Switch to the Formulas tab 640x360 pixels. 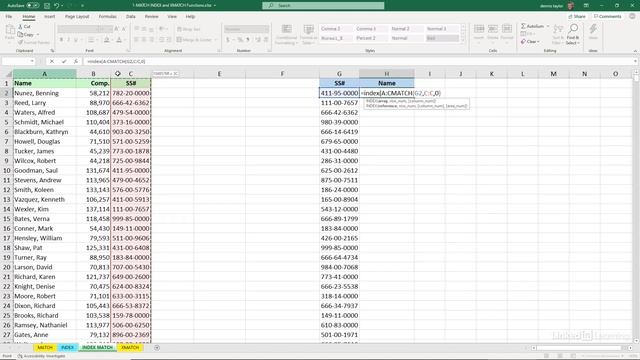click(x=108, y=16)
